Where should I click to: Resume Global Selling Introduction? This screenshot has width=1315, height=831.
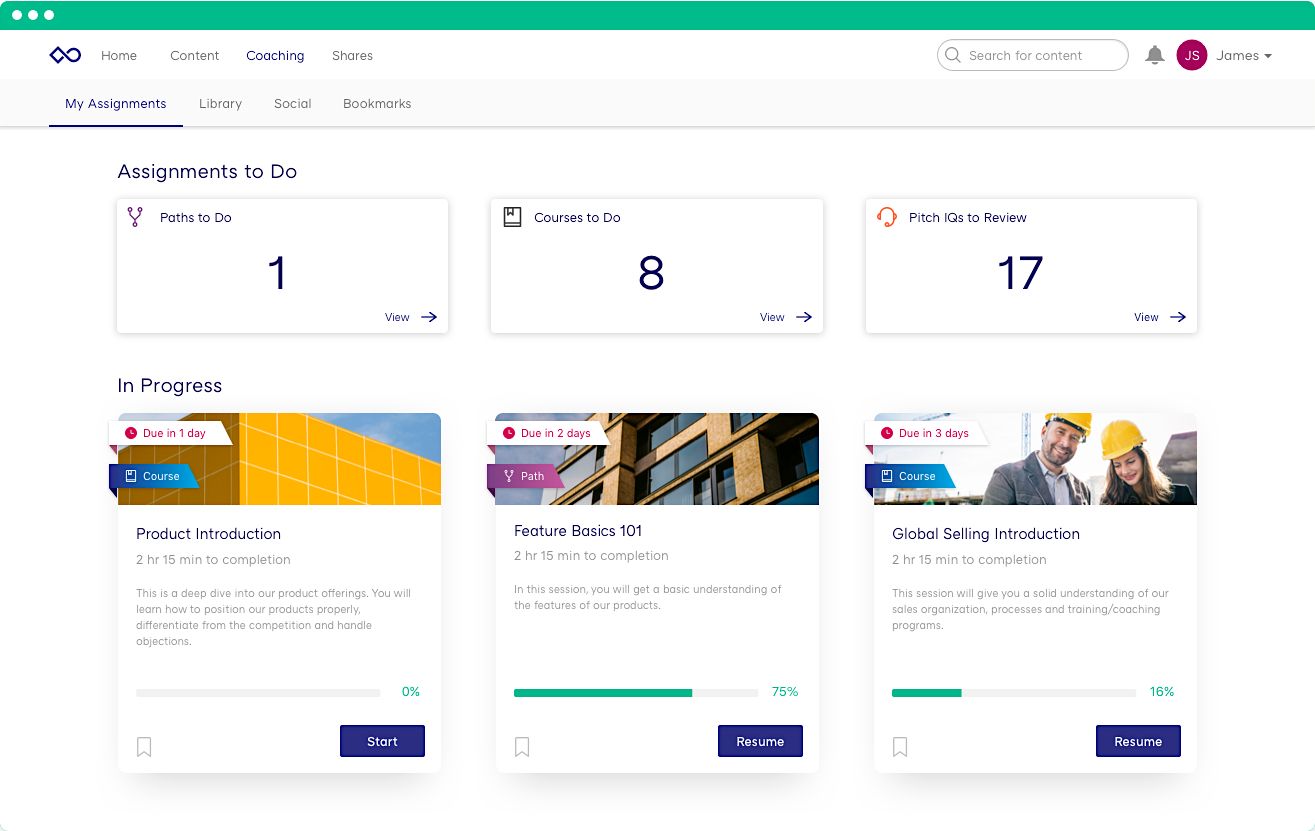[x=1138, y=741]
